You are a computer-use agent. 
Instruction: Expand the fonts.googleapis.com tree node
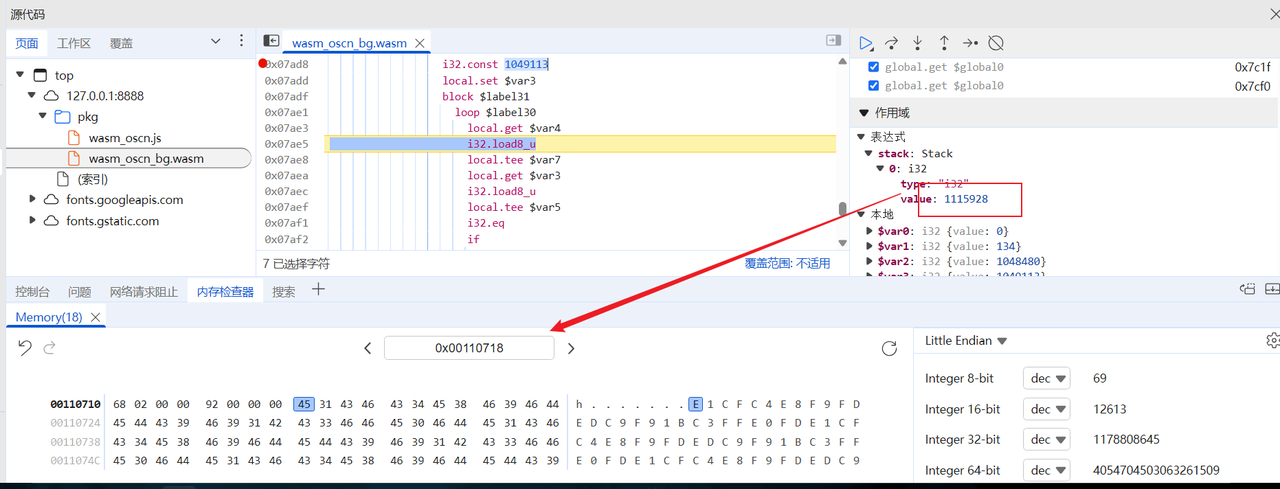pyautogui.click(x=34, y=200)
